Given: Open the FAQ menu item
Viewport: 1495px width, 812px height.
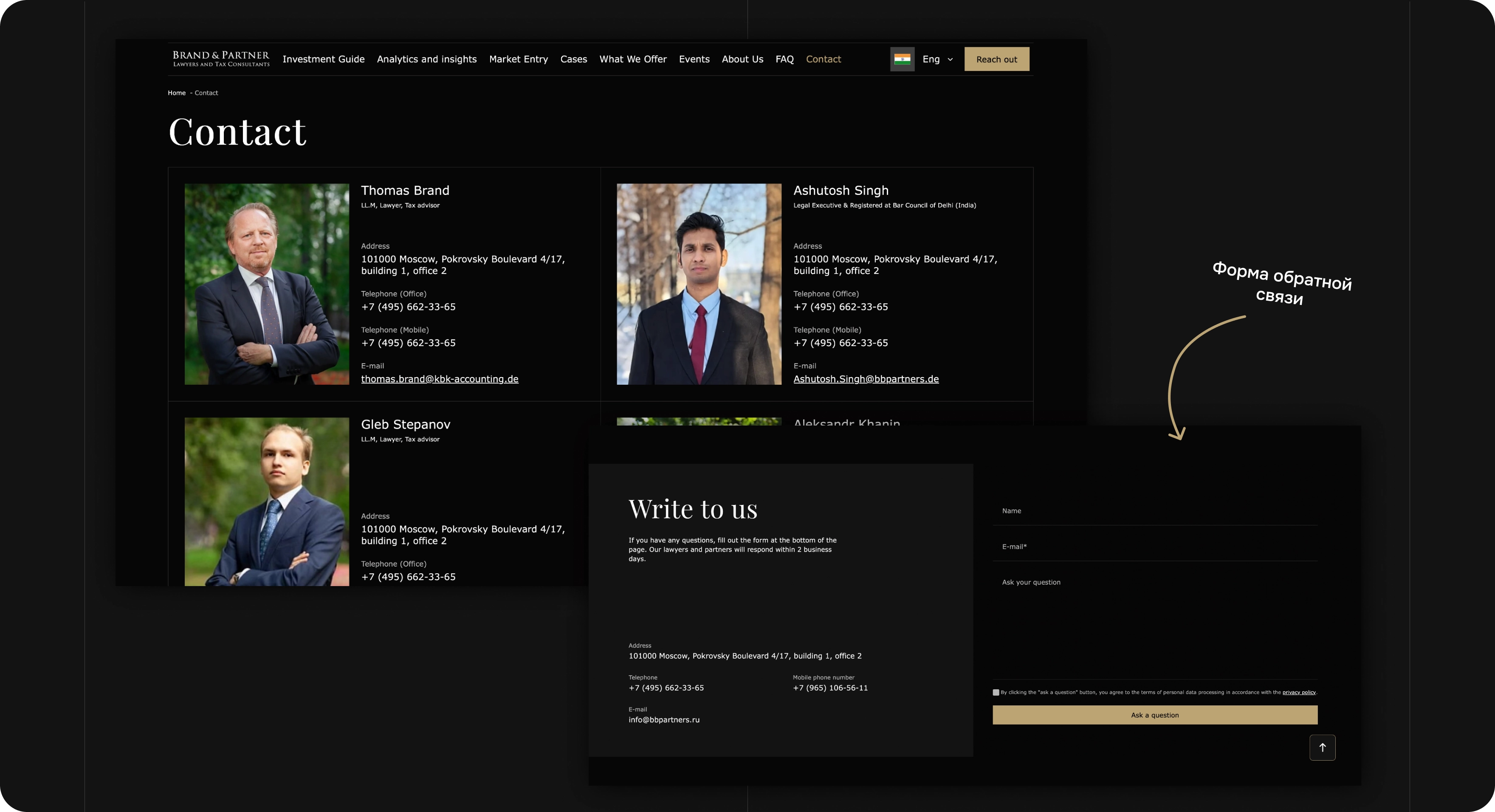Looking at the screenshot, I should [784, 59].
